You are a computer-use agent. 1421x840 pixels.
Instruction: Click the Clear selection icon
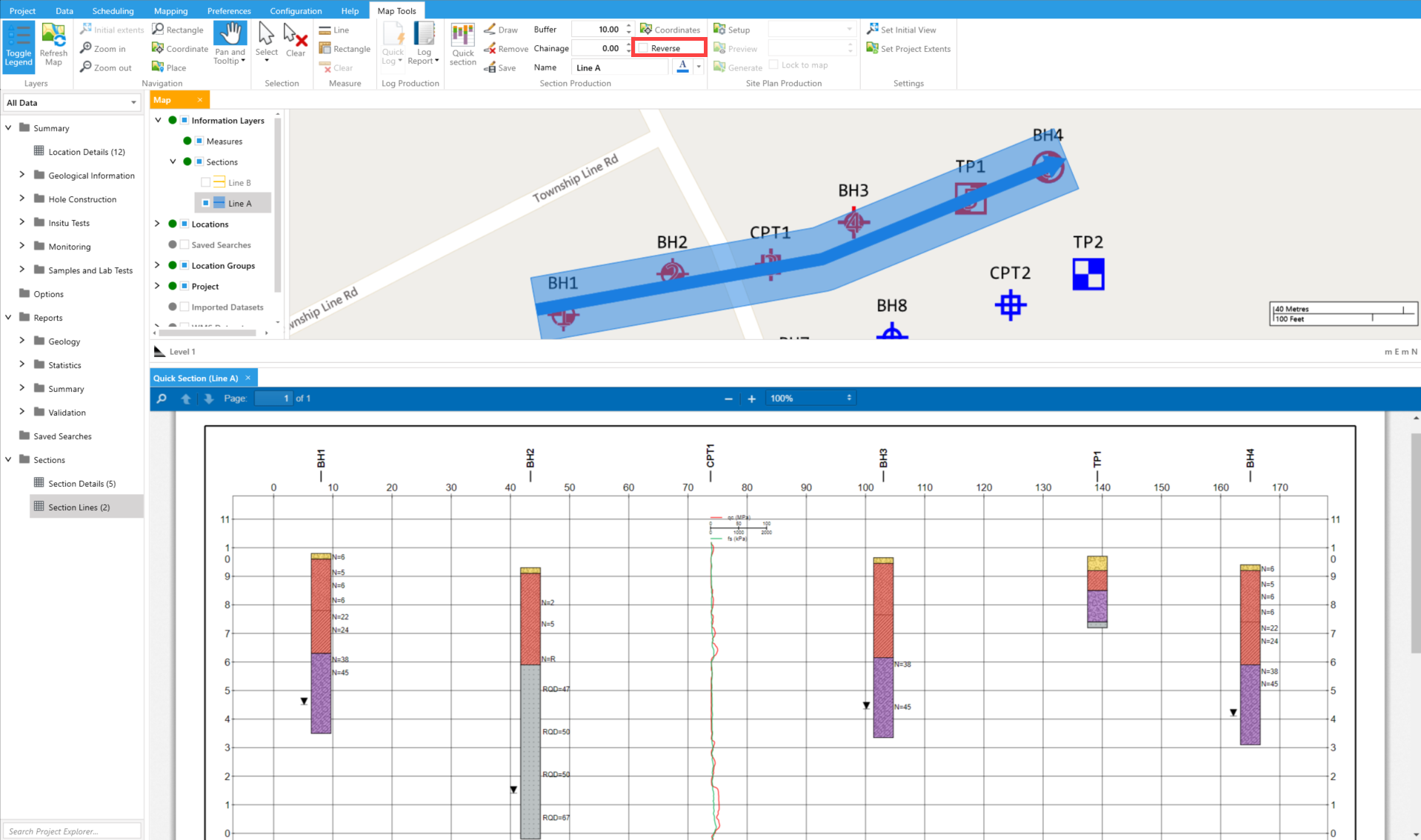click(x=296, y=41)
